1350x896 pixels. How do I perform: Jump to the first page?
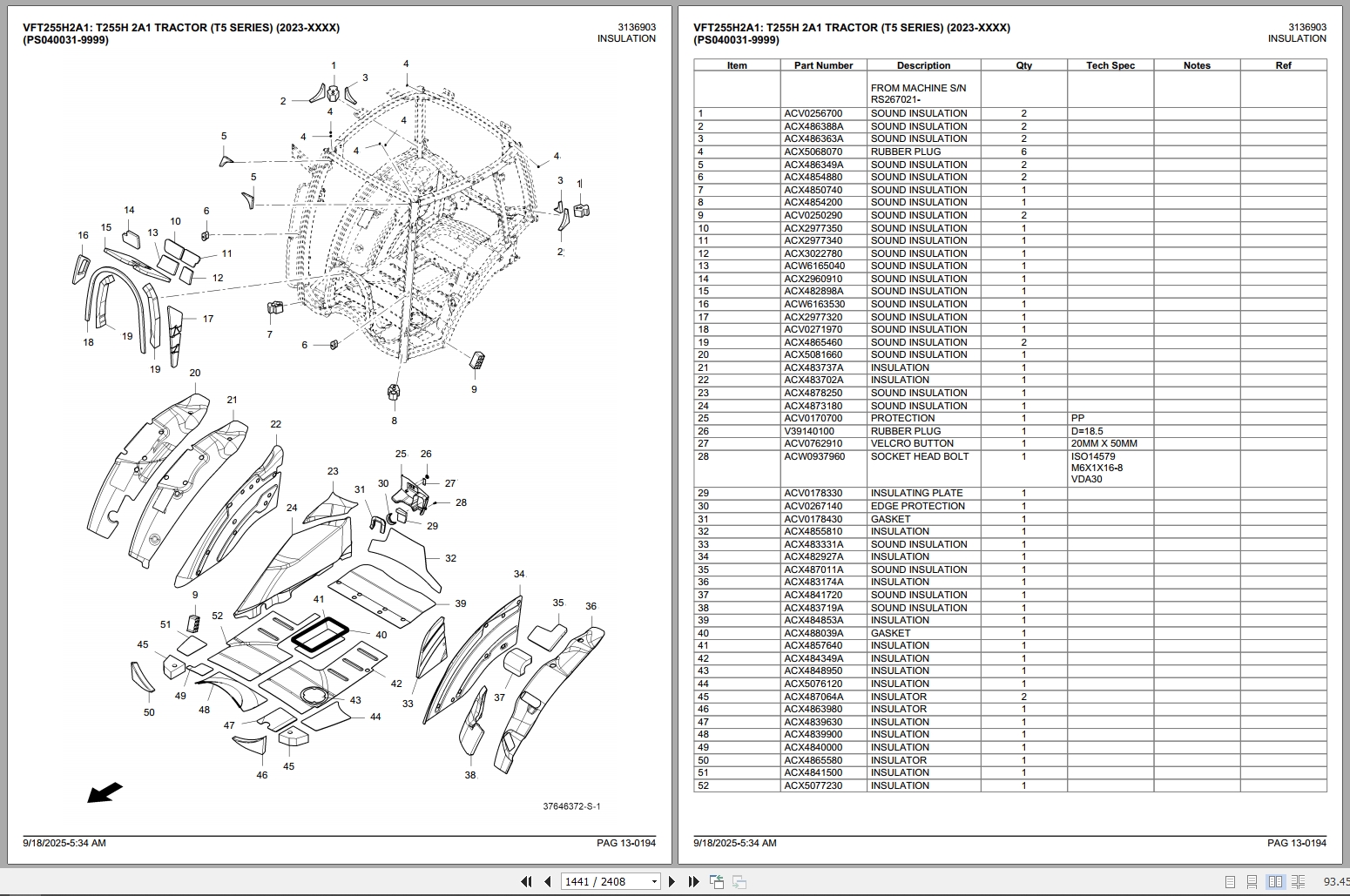tap(527, 881)
